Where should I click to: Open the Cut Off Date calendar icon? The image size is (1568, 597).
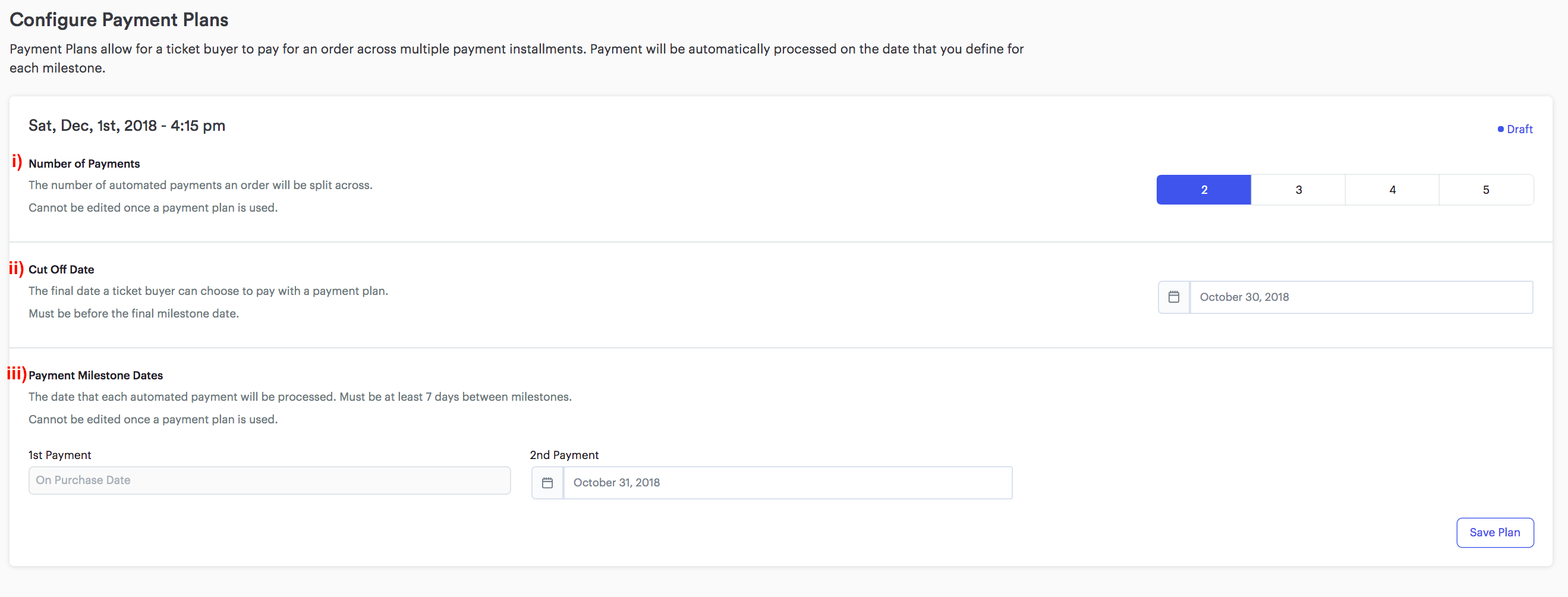click(x=1173, y=297)
